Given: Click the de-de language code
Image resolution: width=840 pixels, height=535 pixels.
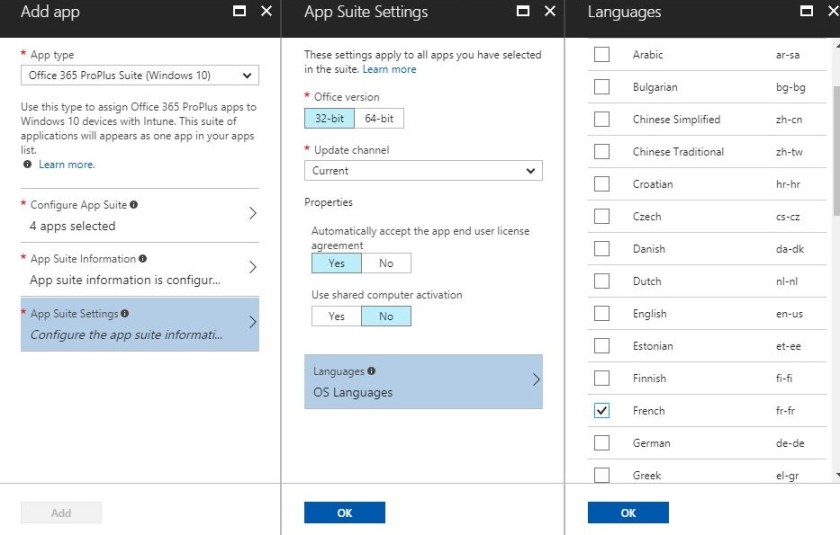Looking at the screenshot, I should 790,443.
